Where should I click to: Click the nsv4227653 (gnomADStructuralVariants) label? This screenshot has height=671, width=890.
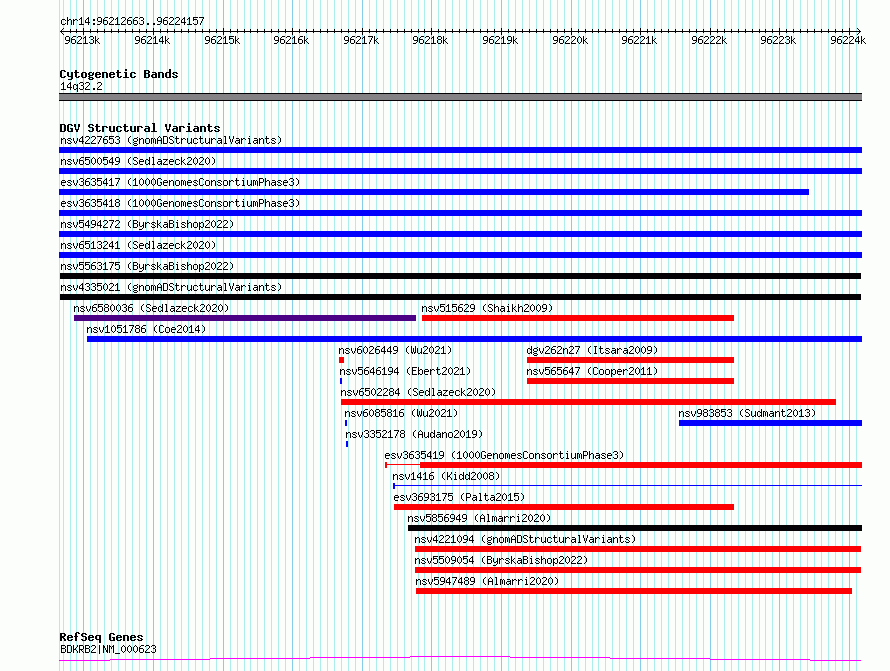click(171, 140)
